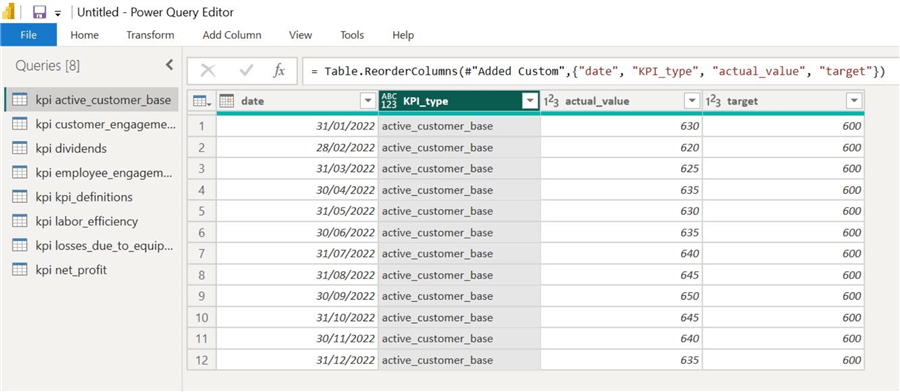Select the kpi employee_engagement query
Viewport: 900px width, 392px height.
point(92,173)
